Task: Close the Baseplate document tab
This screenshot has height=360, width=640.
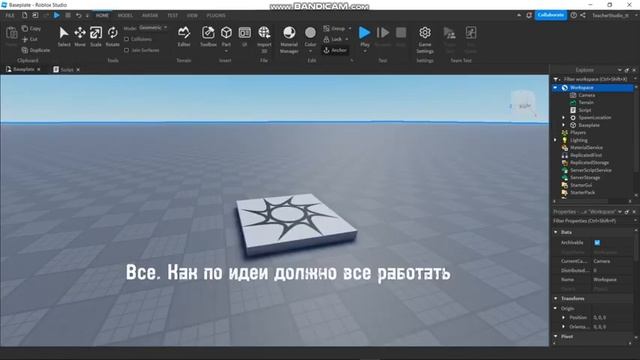Action: tap(39, 69)
